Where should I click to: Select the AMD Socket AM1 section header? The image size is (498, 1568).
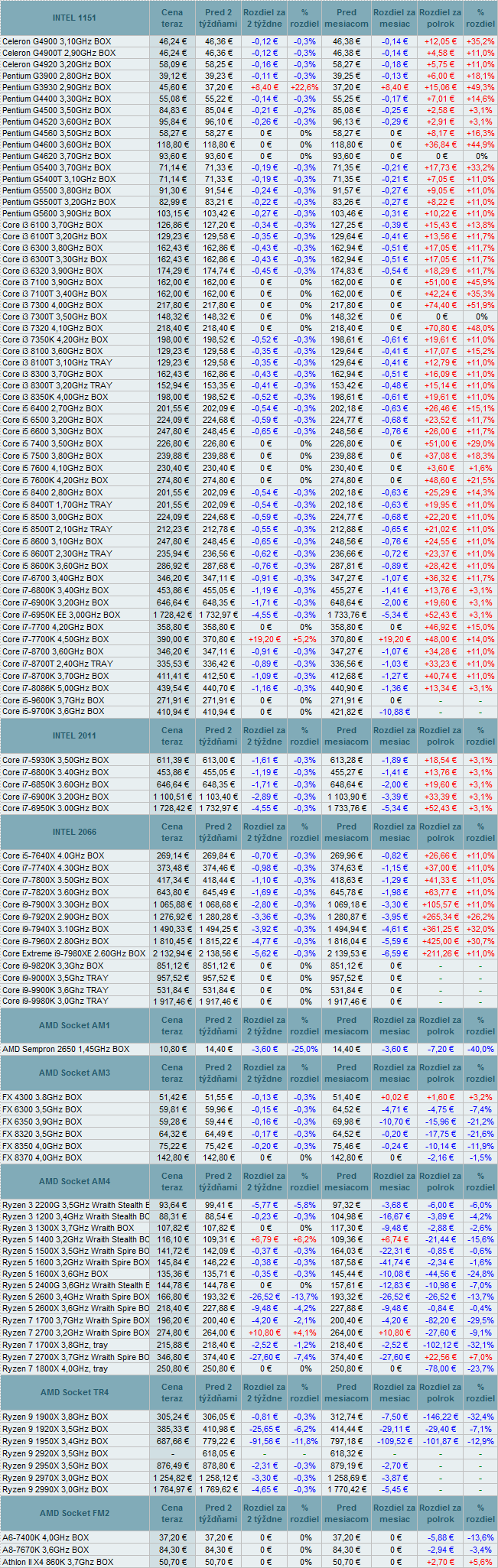74,1025
